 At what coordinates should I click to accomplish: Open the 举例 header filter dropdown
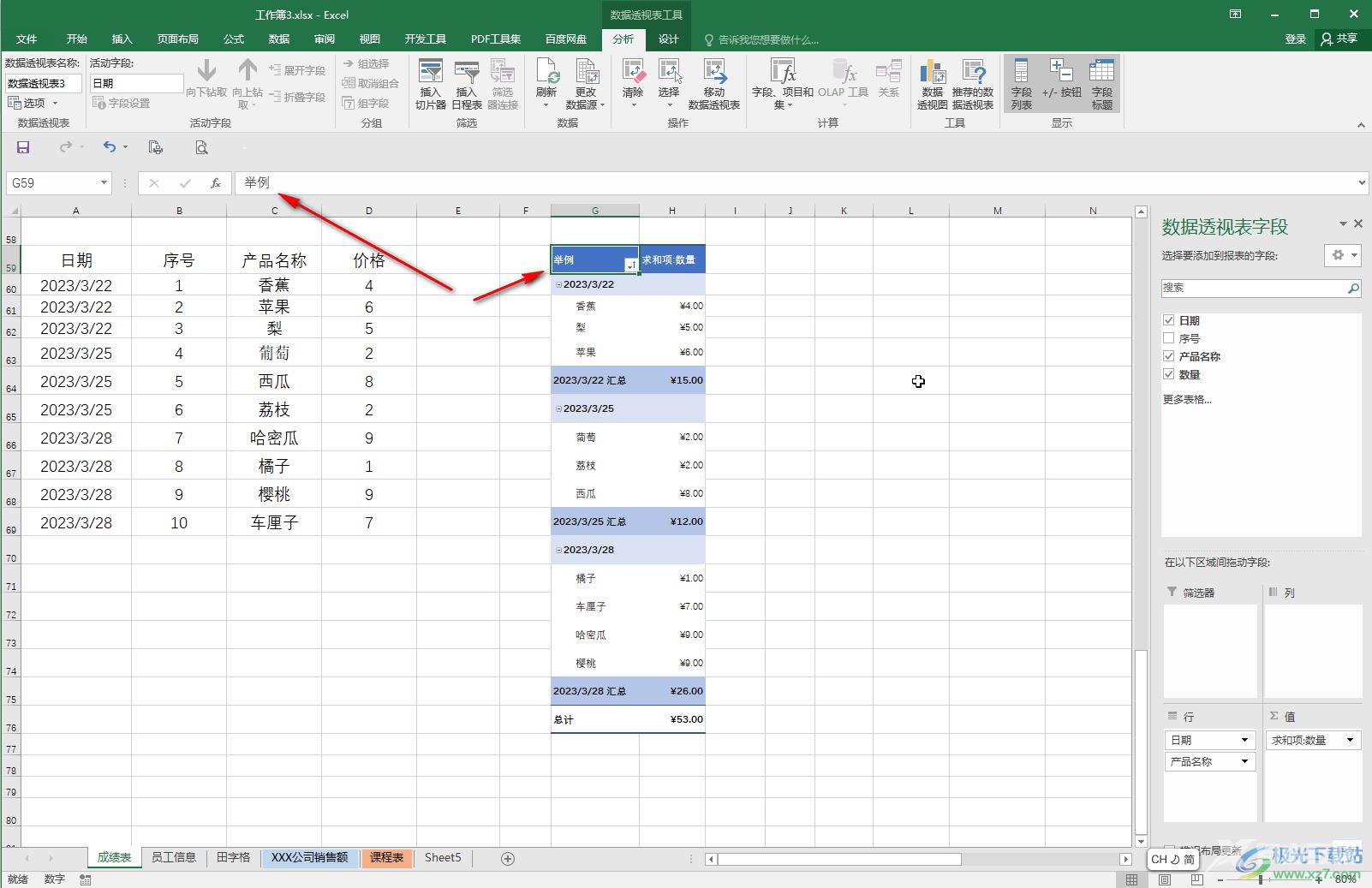point(630,265)
